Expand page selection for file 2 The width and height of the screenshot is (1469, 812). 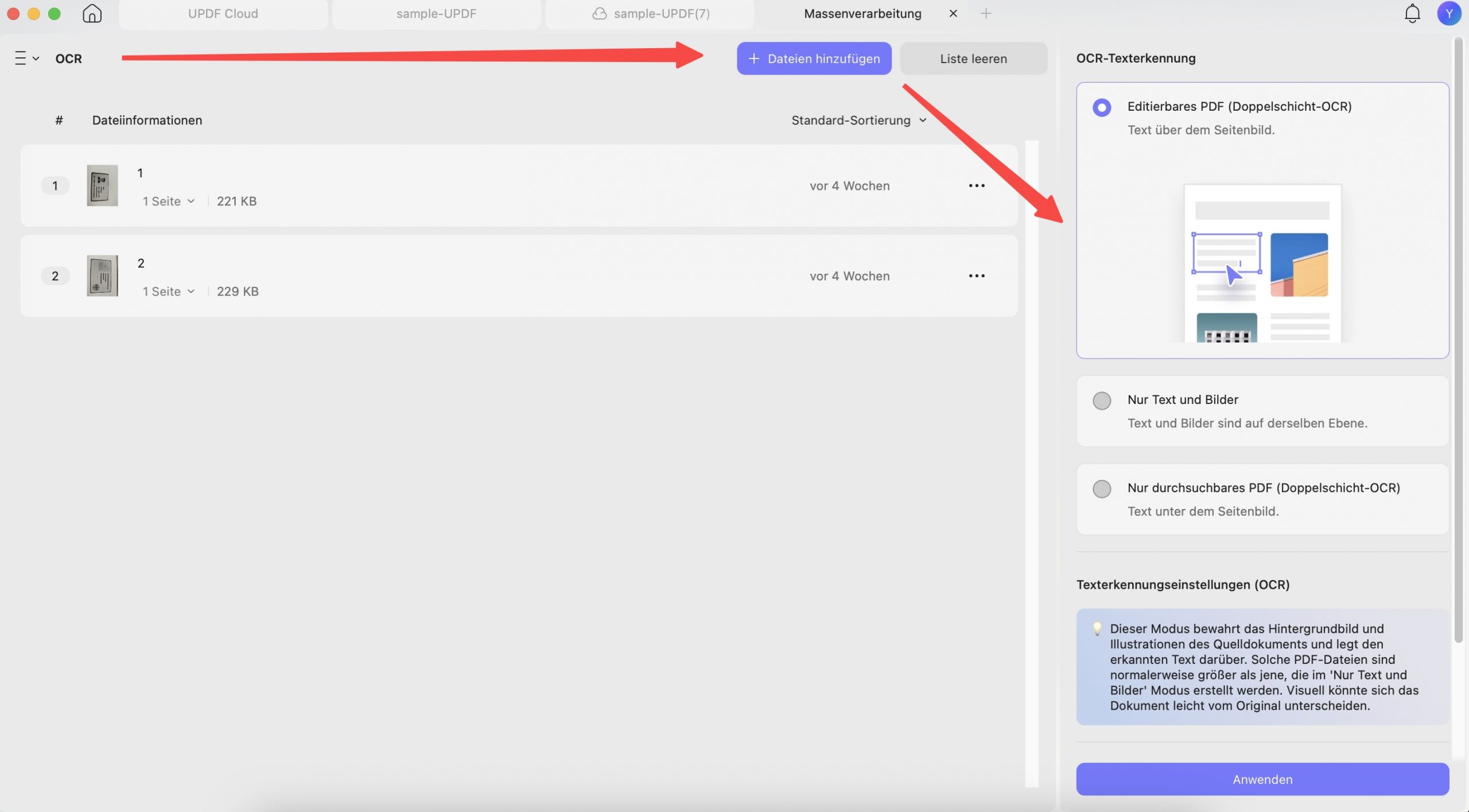click(169, 291)
